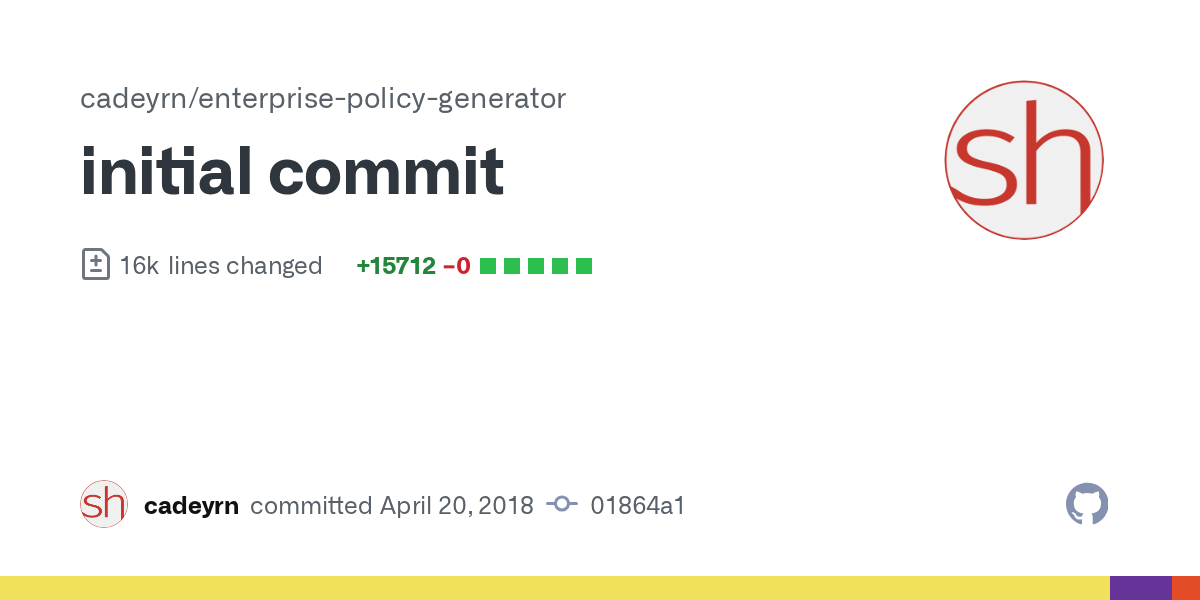Viewport: 1200px width, 600px height.
Task: Click the middle green diff stat square
Action: tap(536, 266)
